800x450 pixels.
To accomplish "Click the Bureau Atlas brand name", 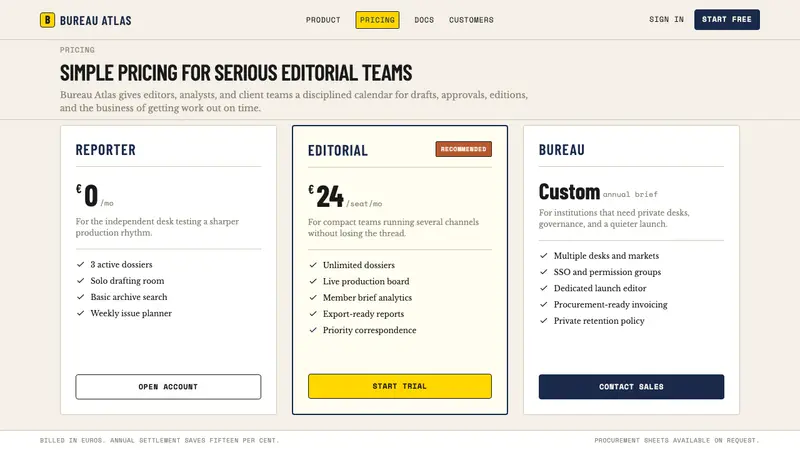I will click(95, 20).
